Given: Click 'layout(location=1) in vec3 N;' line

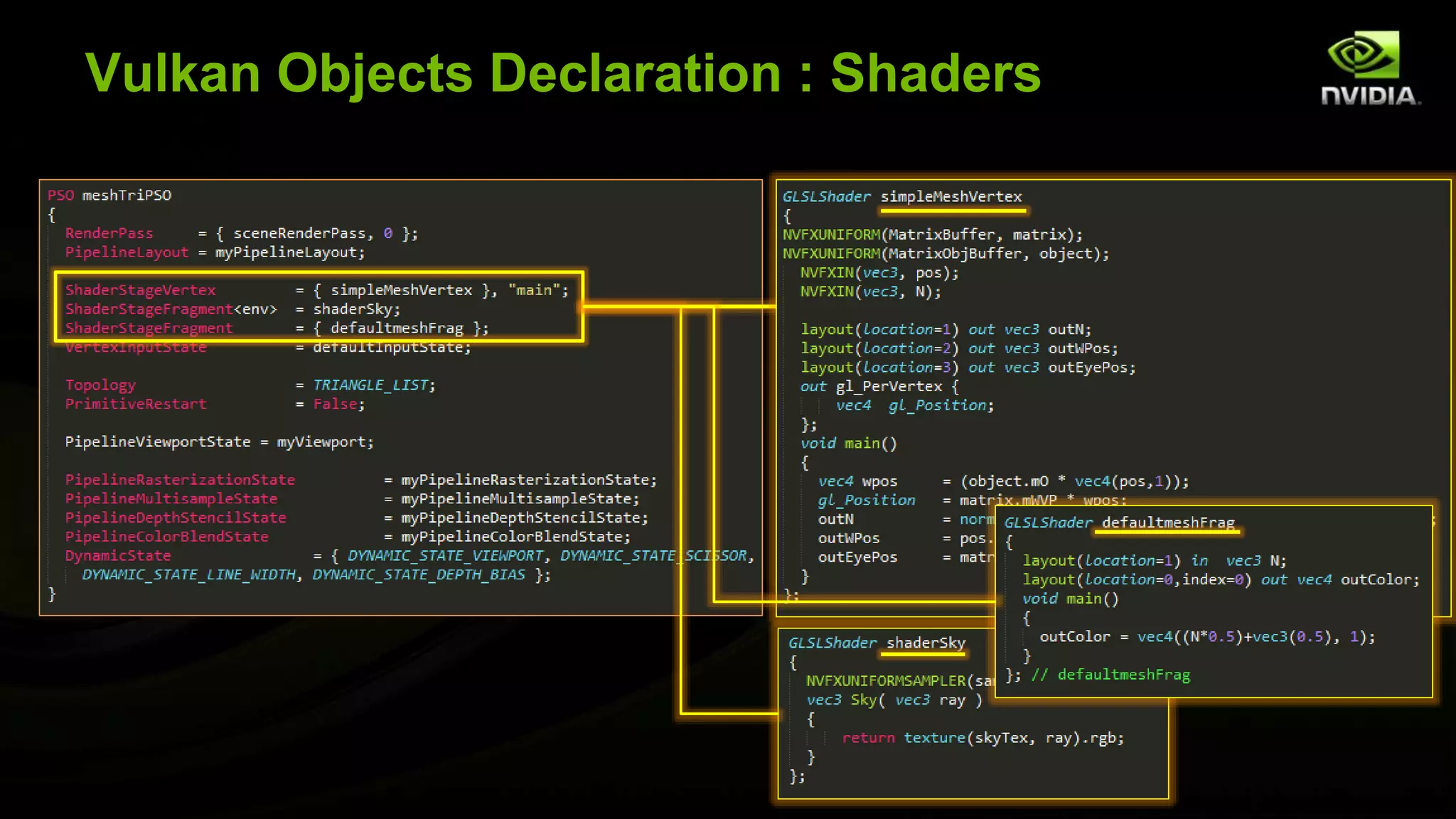Looking at the screenshot, I should tap(1154, 561).
